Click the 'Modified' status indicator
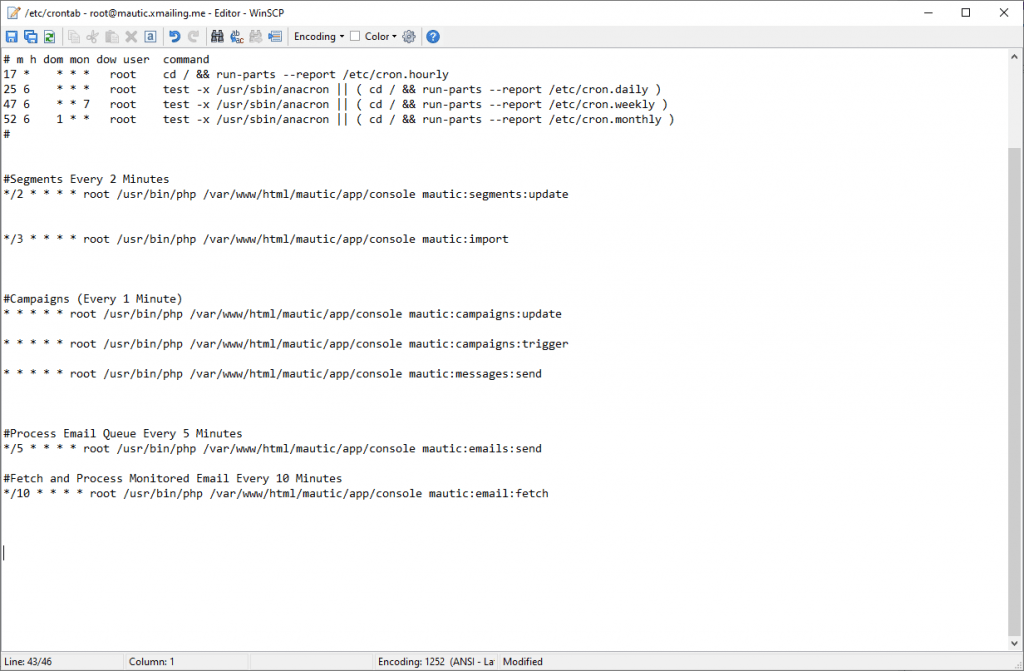1024x671 pixels. click(x=522, y=661)
